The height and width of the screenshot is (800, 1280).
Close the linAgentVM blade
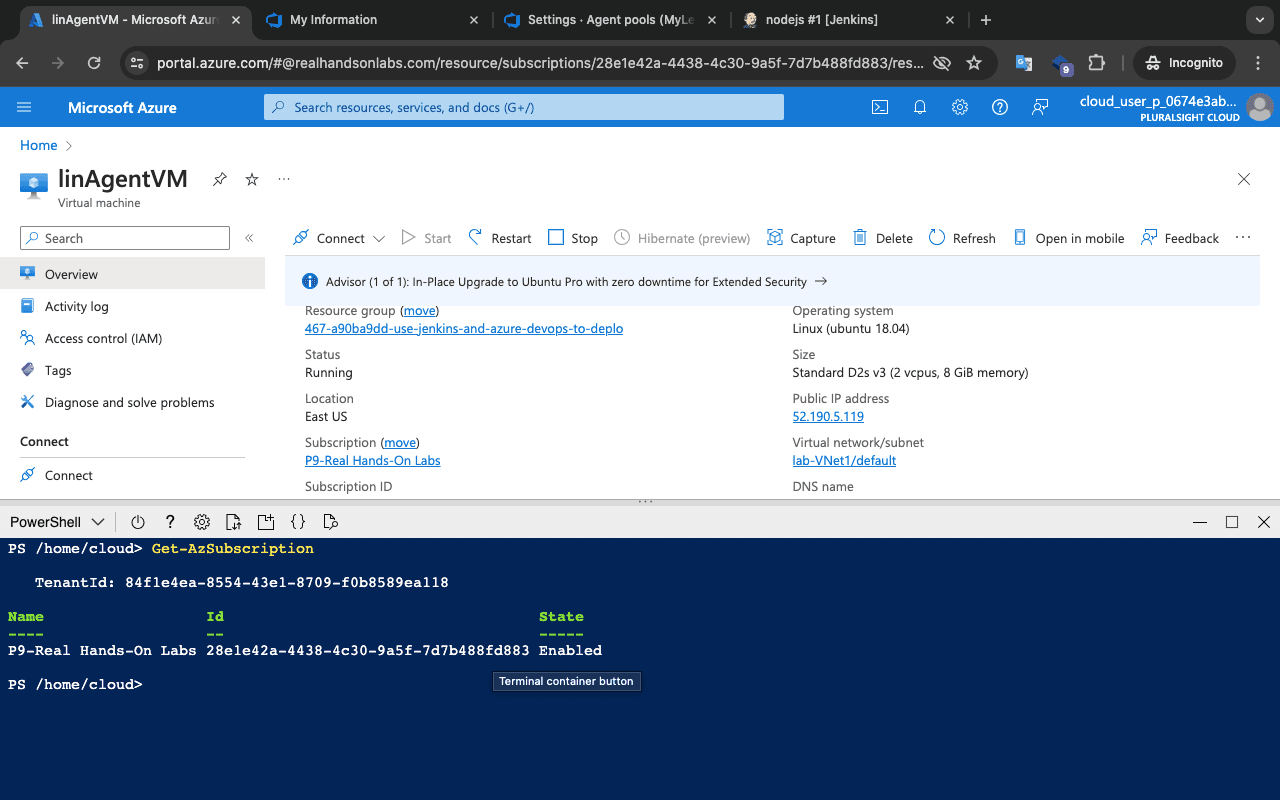[x=1244, y=179]
